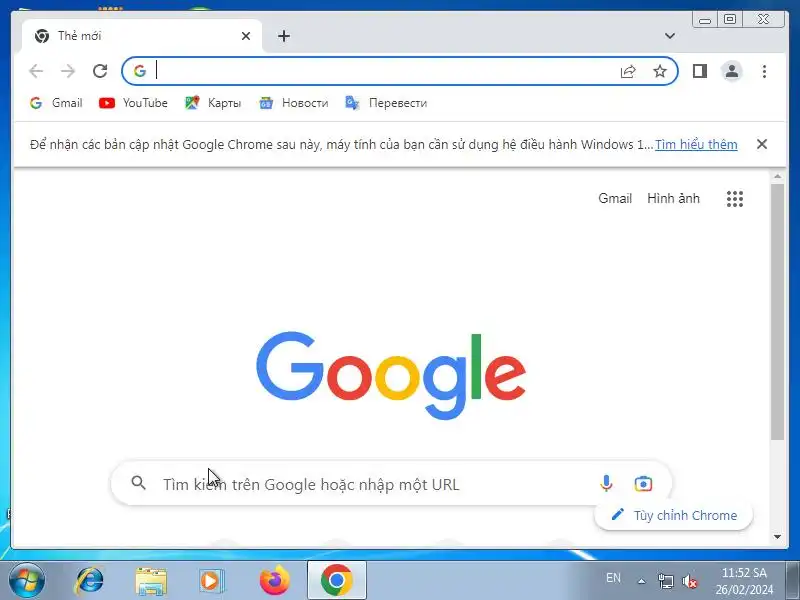
Task: Click the vertical scrollbar thumb
Action: 778,311
